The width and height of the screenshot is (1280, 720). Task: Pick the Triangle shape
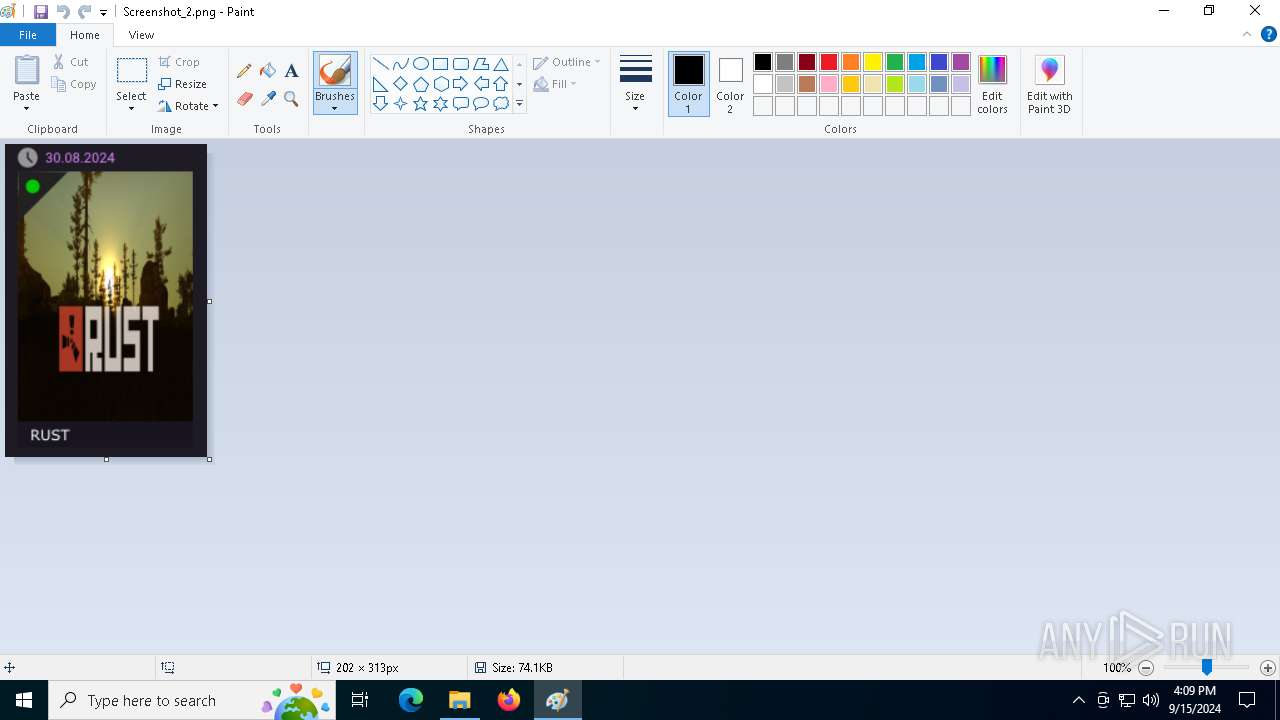pos(501,64)
